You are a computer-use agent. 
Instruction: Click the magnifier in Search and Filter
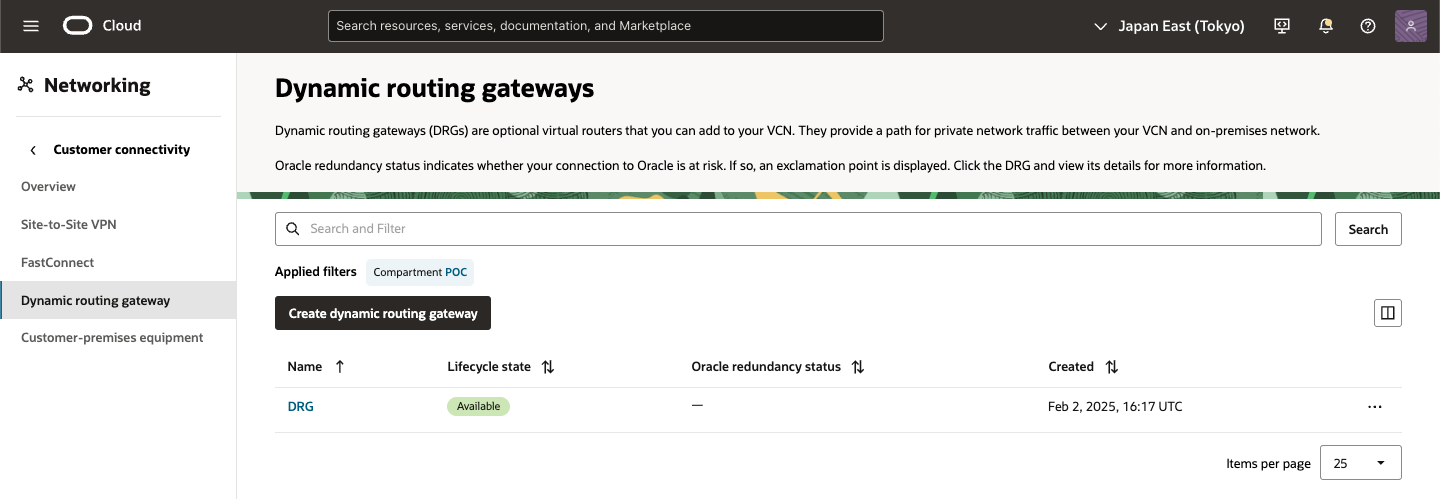click(x=293, y=229)
